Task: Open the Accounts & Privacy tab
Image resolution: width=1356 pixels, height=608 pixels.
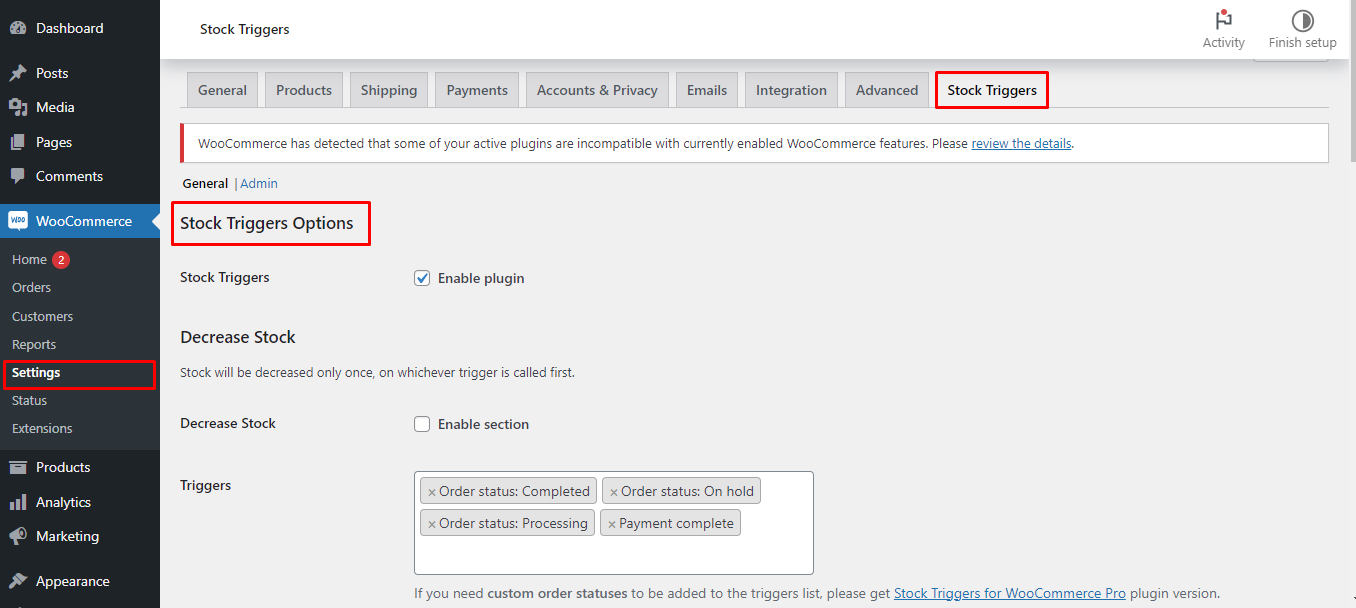Action: pyautogui.click(x=597, y=90)
